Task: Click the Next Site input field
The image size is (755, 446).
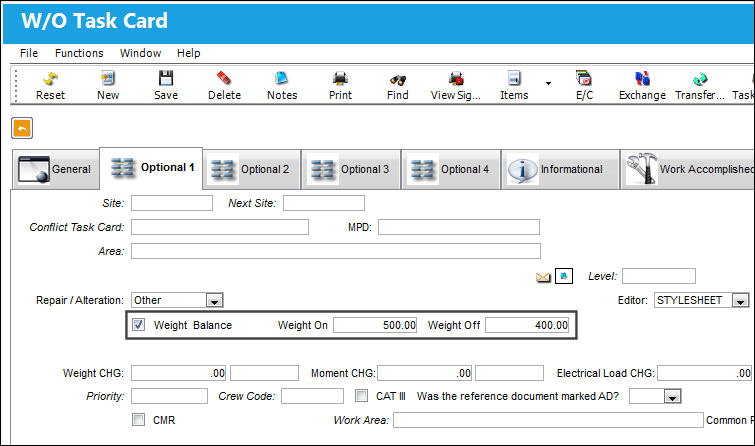Action: coord(324,203)
